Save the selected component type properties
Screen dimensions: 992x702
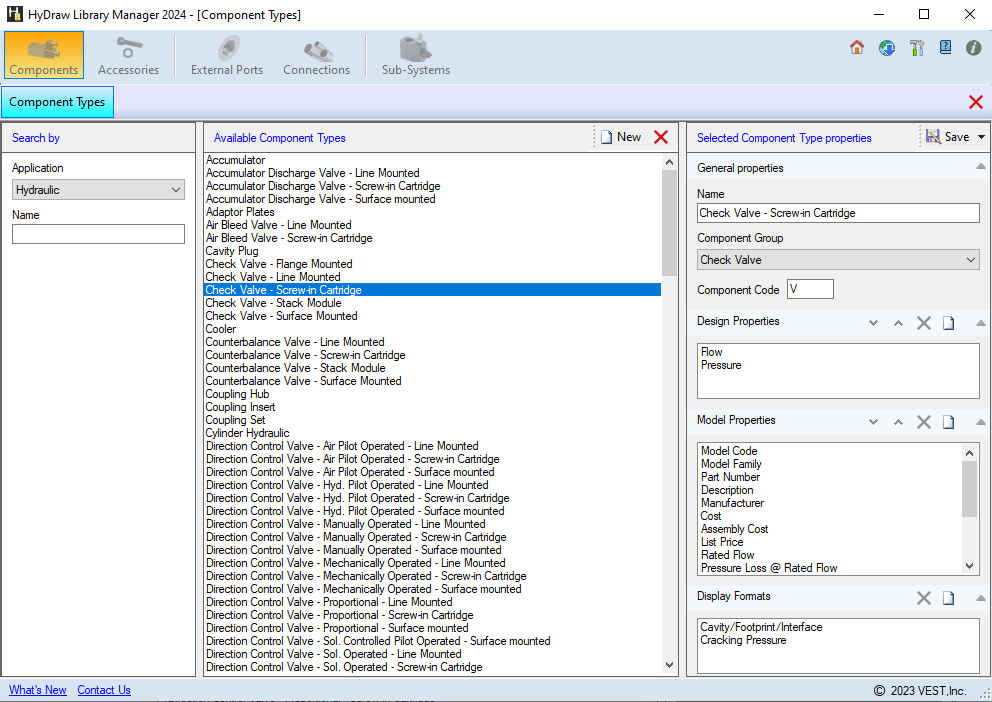click(947, 137)
